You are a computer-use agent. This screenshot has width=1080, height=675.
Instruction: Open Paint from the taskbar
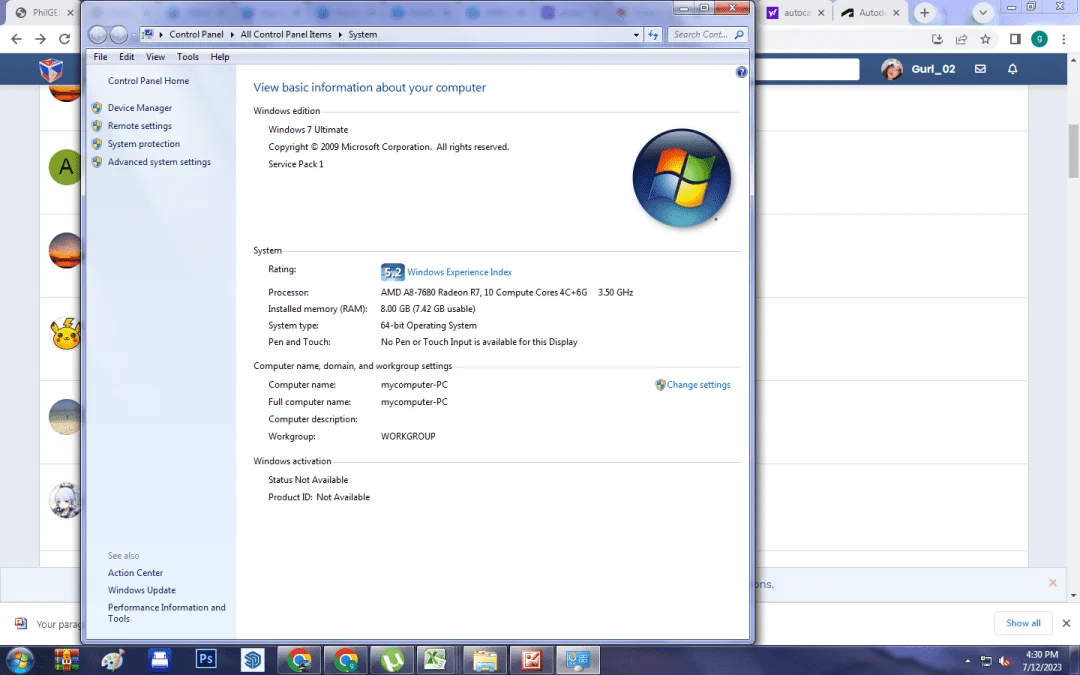click(x=113, y=660)
